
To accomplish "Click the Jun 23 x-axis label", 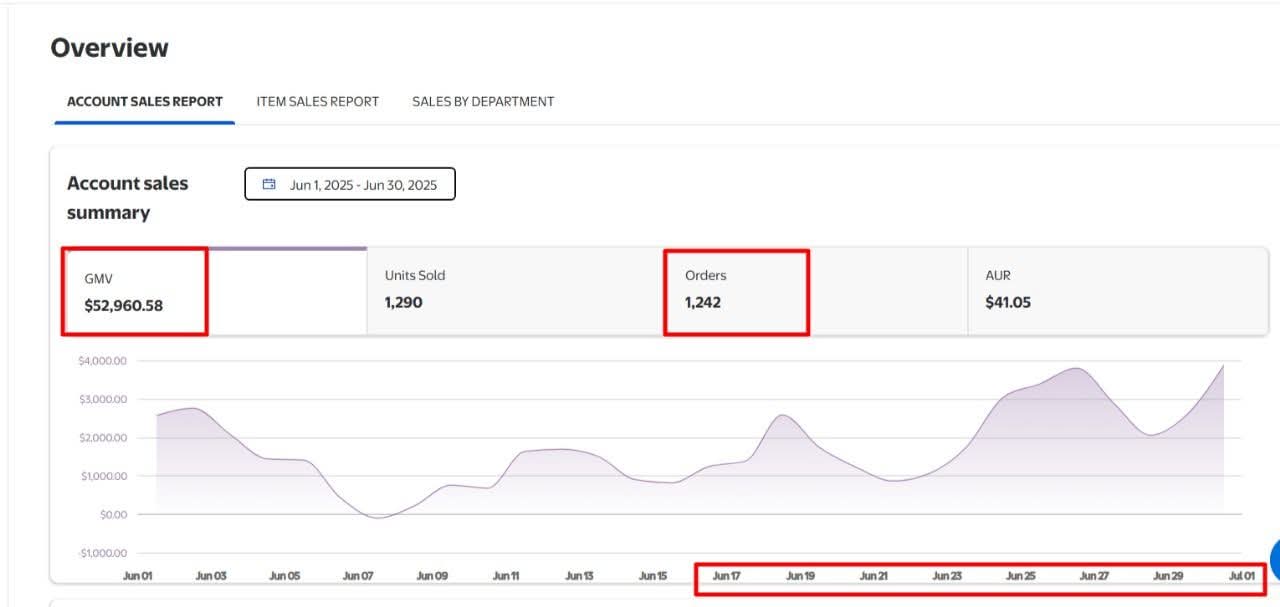I will pos(947,576).
